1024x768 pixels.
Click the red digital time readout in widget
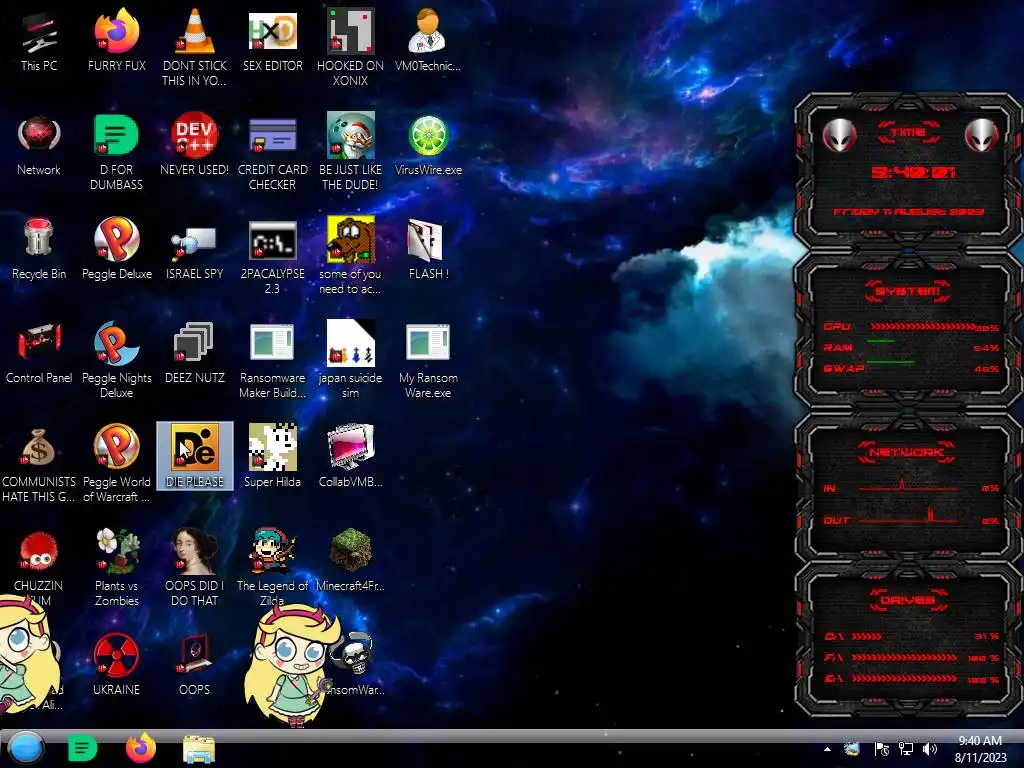coord(913,172)
